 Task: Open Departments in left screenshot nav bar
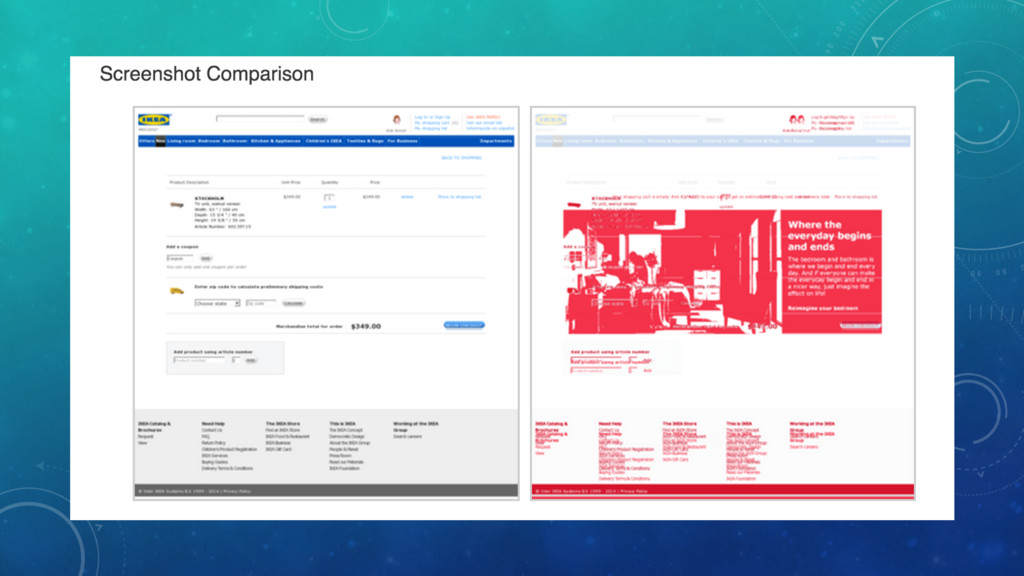point(496,141)
